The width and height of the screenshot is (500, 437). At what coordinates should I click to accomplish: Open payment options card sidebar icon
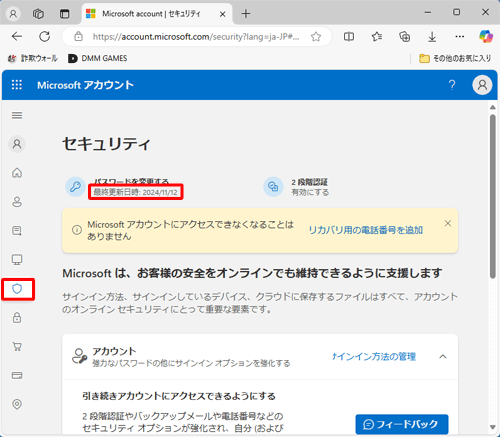point(17,375)
